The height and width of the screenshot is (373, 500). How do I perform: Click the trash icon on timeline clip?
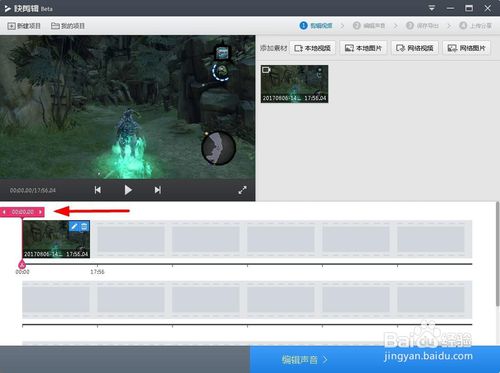coord(84,227)
